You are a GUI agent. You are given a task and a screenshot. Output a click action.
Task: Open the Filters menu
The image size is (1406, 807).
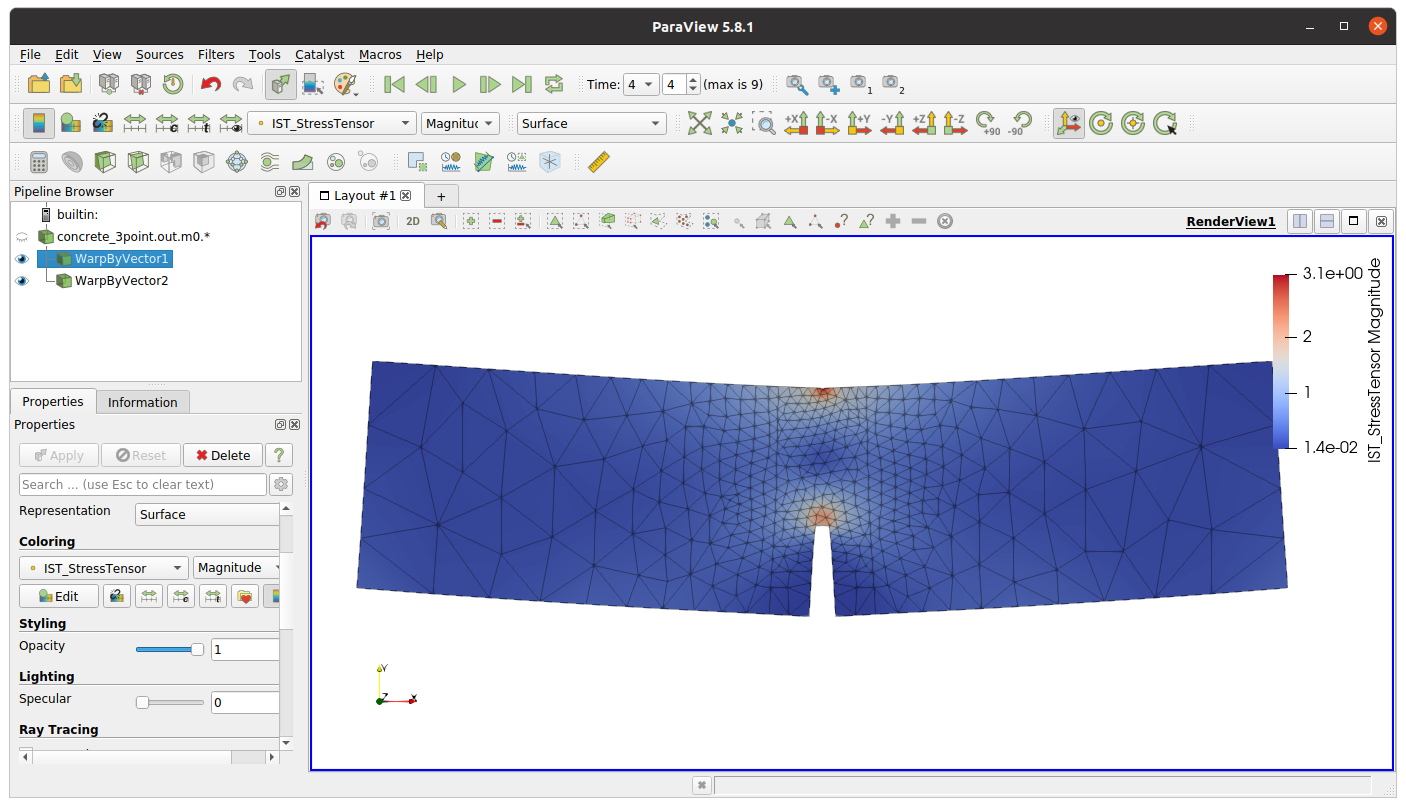pos(216,55)
